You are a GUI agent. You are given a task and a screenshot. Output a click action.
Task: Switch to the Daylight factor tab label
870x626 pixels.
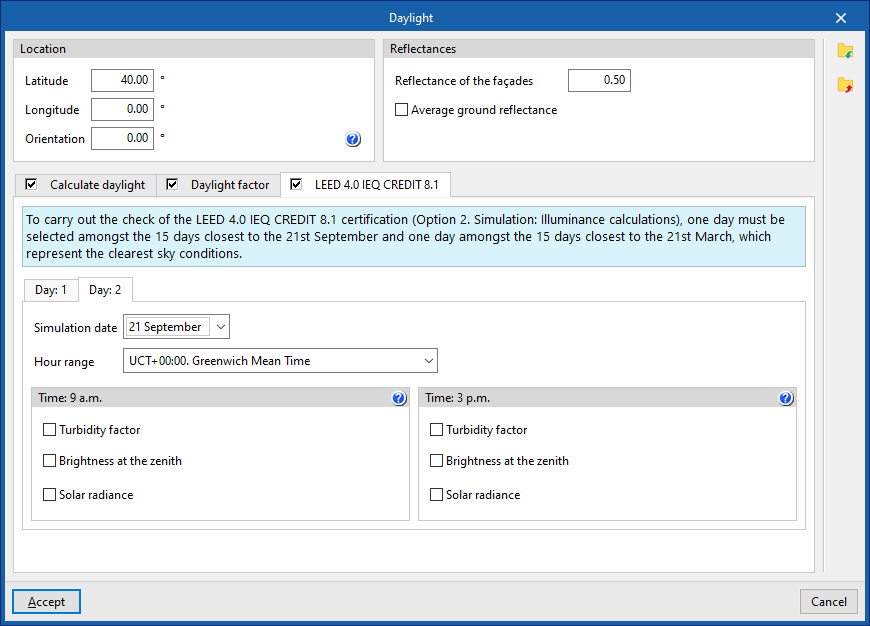[x=230, y=185]
